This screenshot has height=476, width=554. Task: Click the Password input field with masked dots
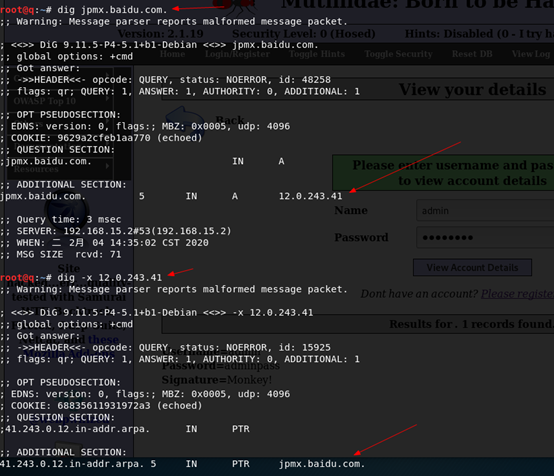485,237
